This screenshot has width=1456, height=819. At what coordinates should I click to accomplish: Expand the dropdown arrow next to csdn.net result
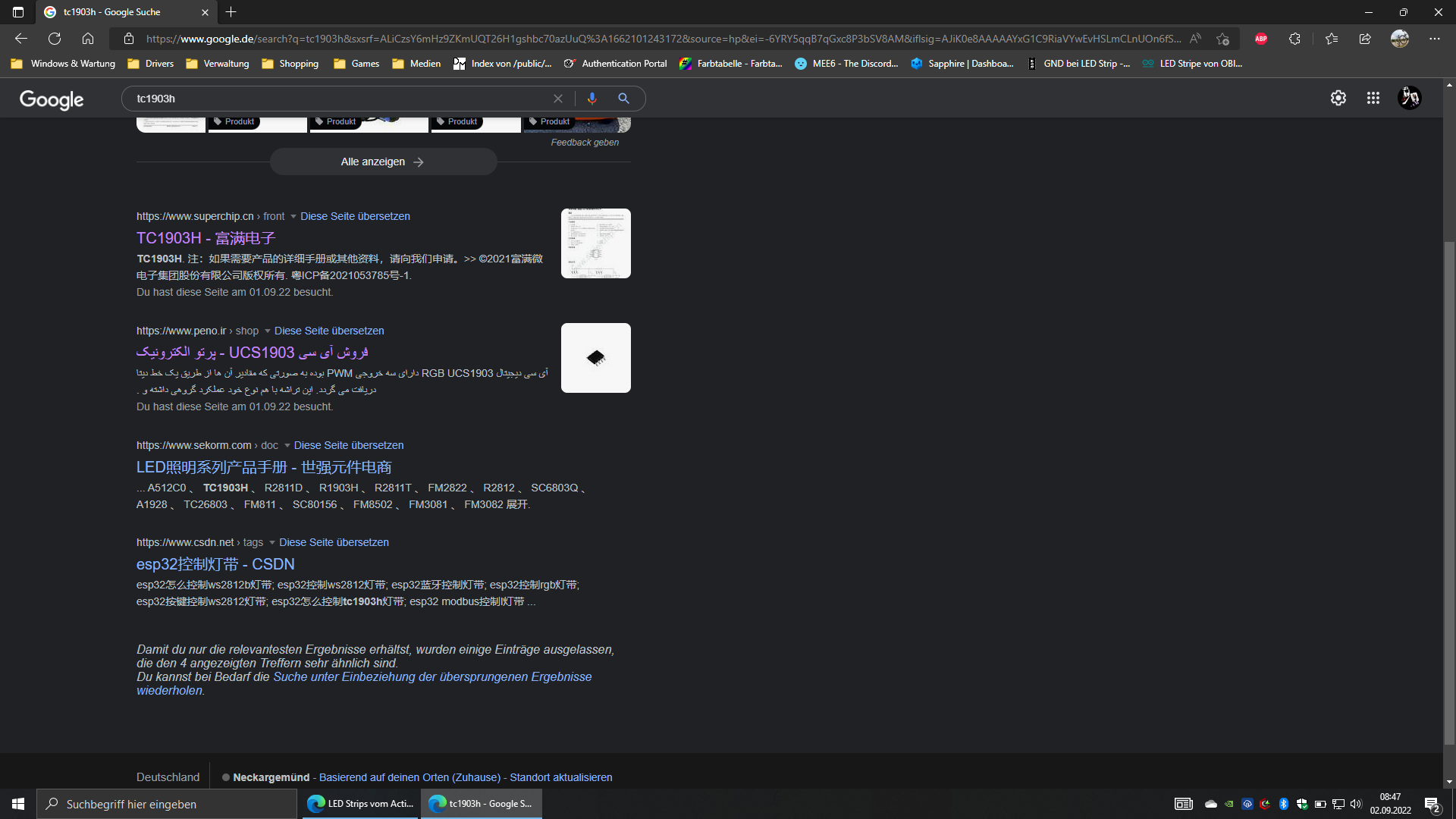(272, 543)
